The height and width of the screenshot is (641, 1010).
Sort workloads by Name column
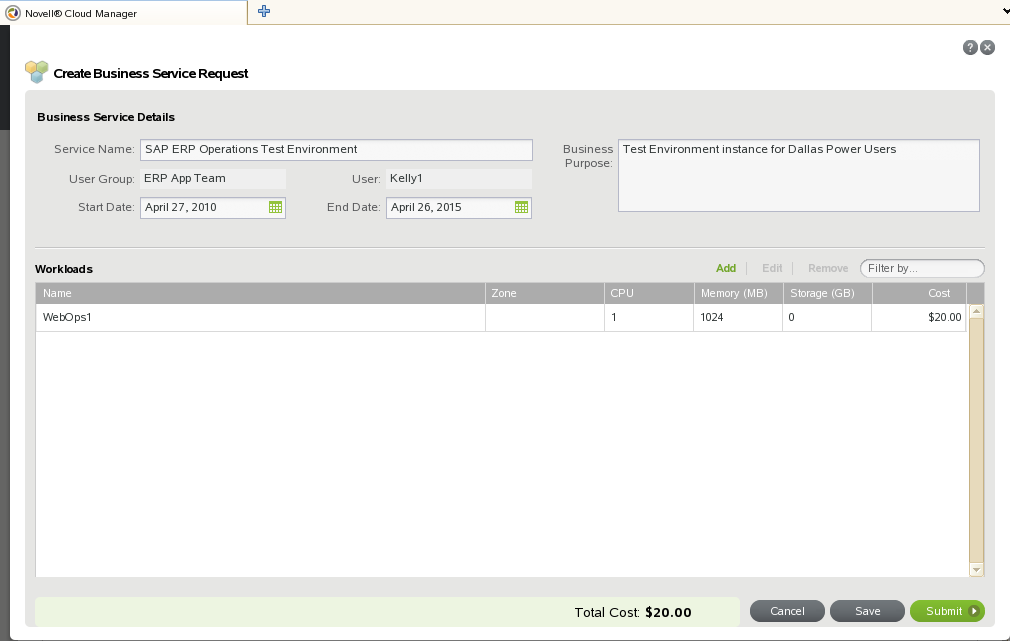[260, 293]
